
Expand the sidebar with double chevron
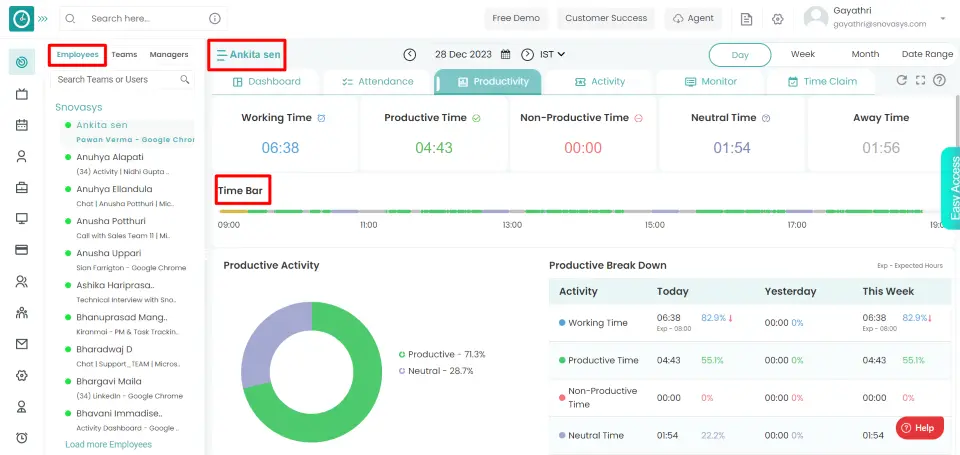coord(42,18)
